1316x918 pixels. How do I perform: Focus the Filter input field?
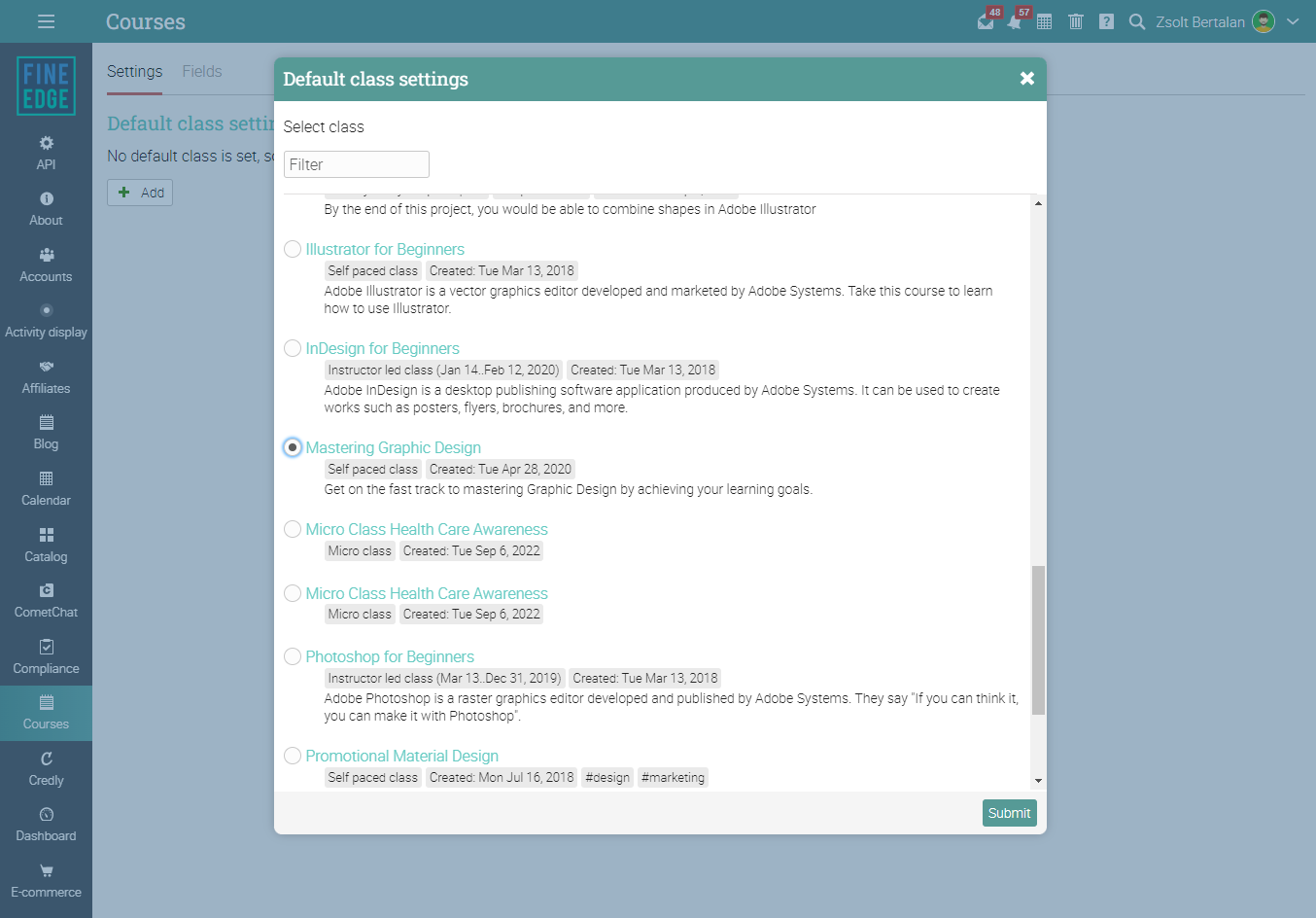356,164
